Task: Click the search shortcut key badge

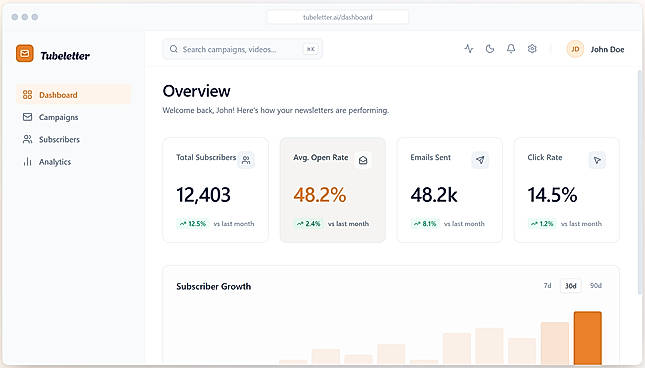Action: (x=311, y=49)
